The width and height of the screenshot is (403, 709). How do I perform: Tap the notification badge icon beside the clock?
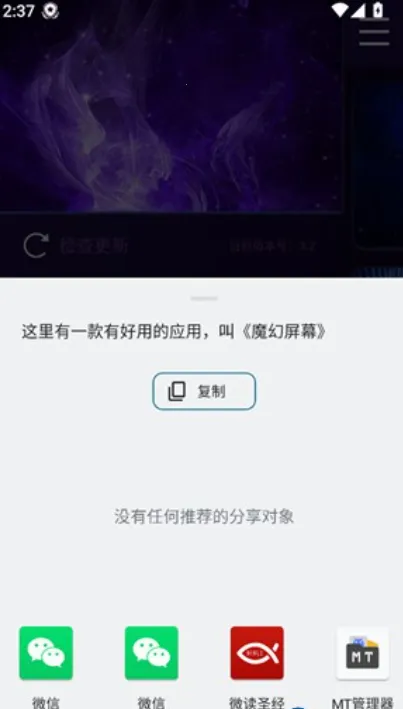[50, 10]
